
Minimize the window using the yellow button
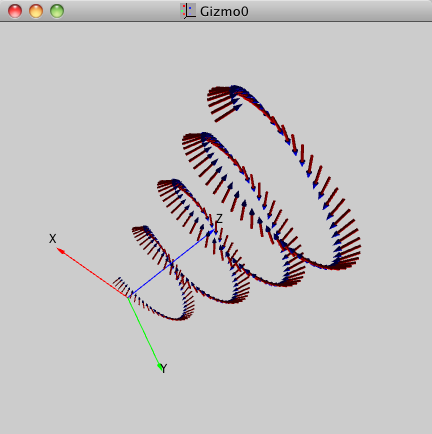[36, 11]
